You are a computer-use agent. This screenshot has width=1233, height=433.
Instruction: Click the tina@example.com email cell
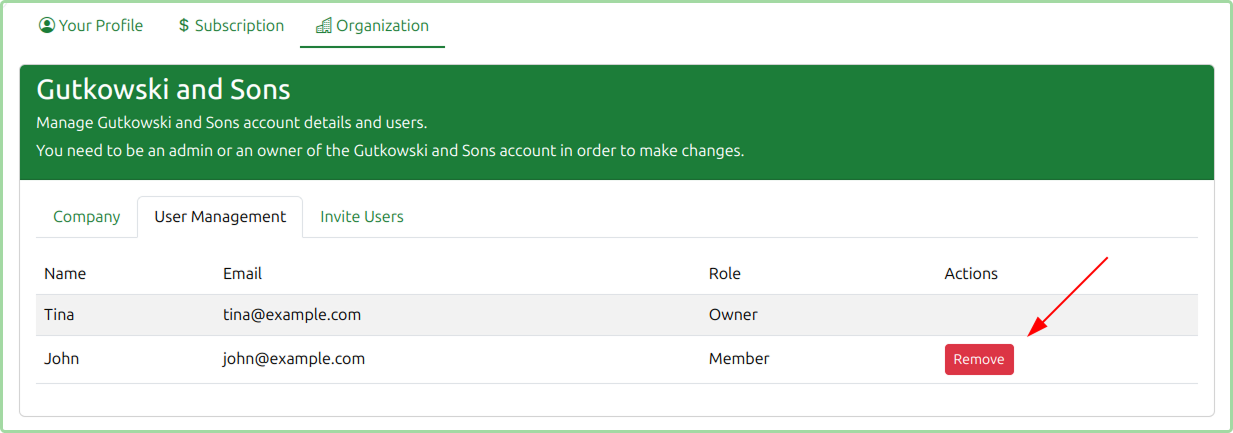pos(292,315)
